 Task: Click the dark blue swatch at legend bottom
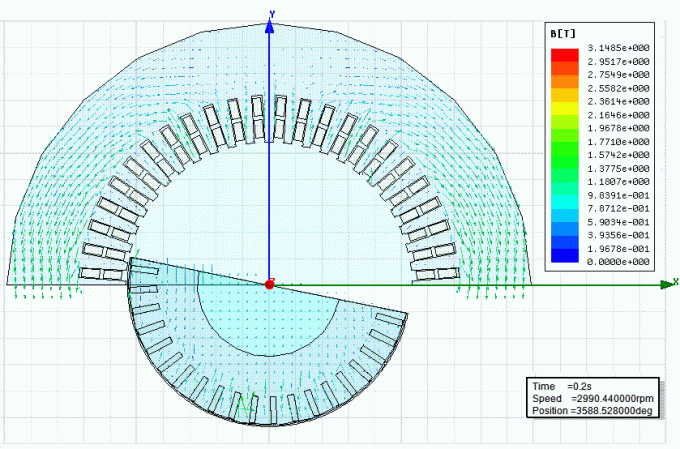coord(565,260)
